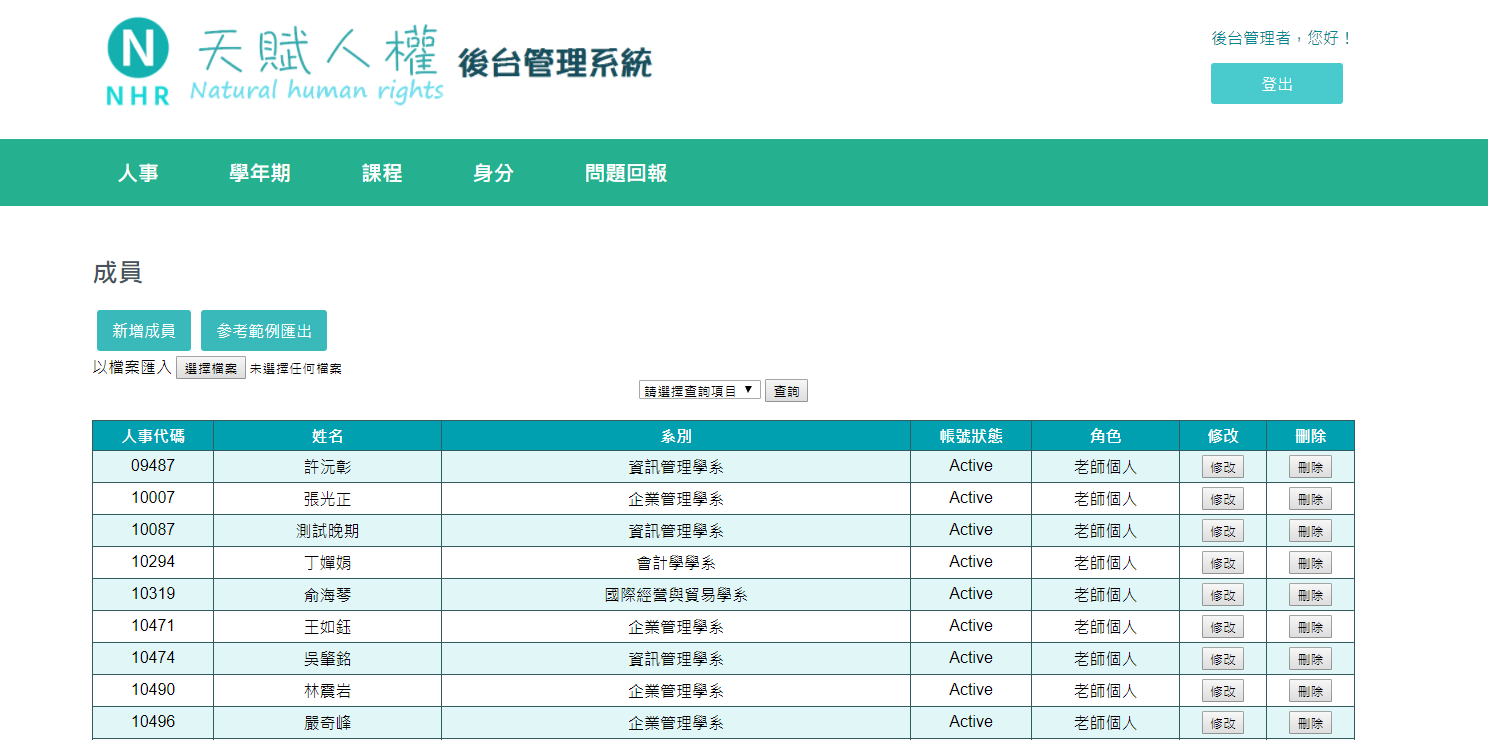Screen dimensions: 1488x740
Task: Click the 查詢 search button
Action: [786, 391]
